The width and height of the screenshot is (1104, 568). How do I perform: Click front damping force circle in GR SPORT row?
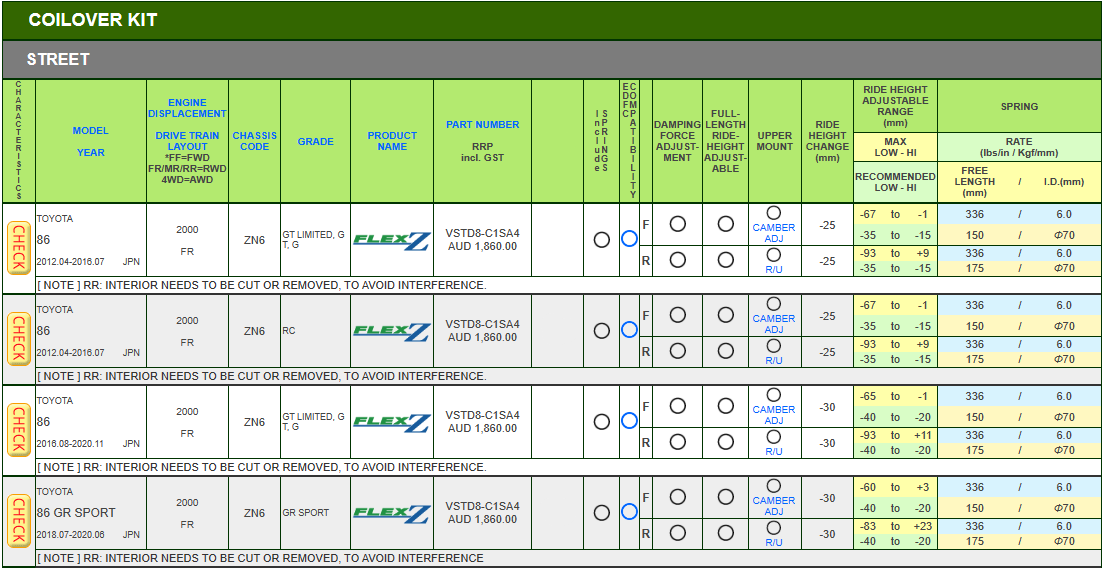point(677,497)
